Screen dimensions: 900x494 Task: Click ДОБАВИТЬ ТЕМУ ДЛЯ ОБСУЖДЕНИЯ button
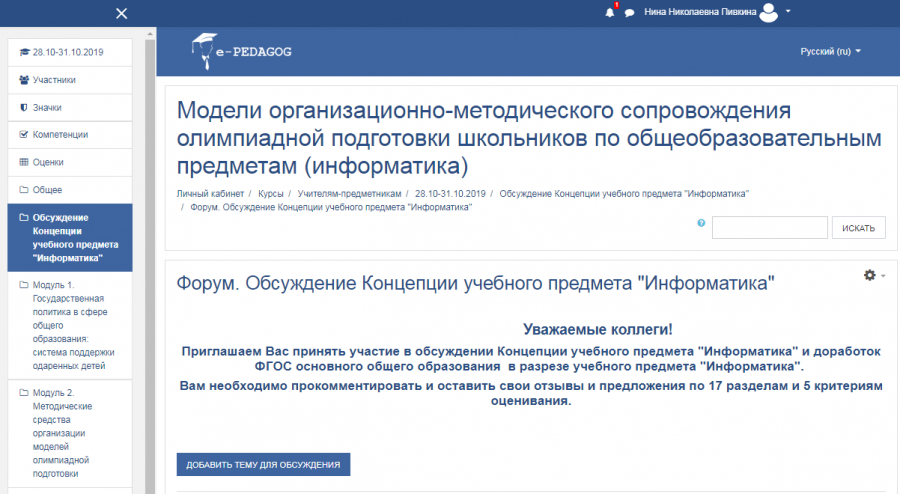pyautogui.click(x=263, y=464)
